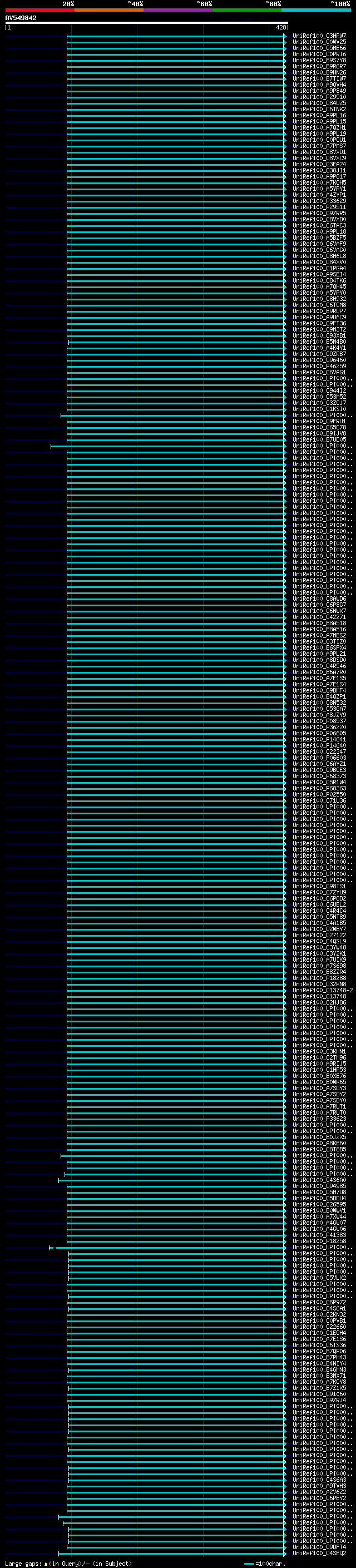Select the UniRef100_C6TAC3 hit
This screenshot has width=356, height=1568.
coord(319,225)
